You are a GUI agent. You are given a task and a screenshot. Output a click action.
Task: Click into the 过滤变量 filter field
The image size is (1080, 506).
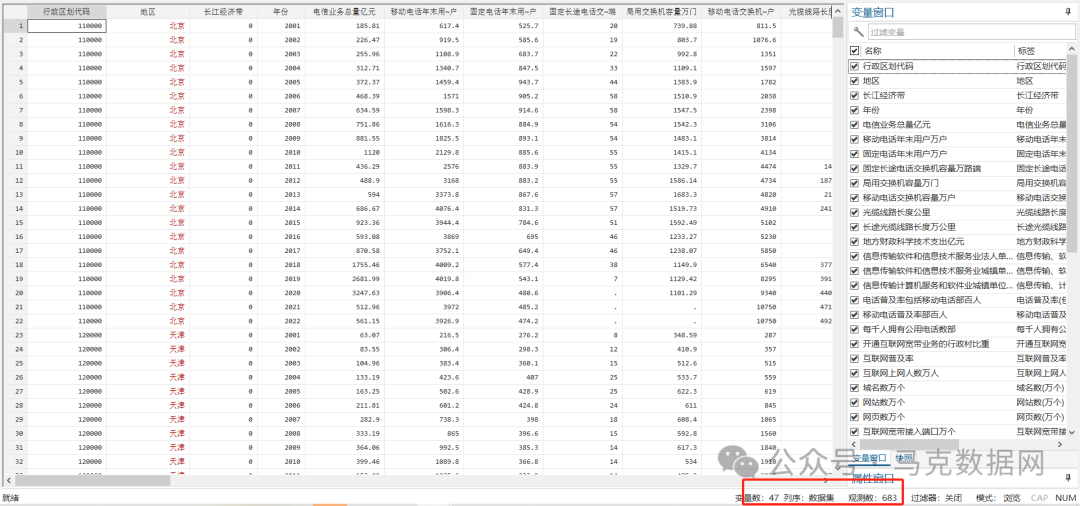click(969, 32)
